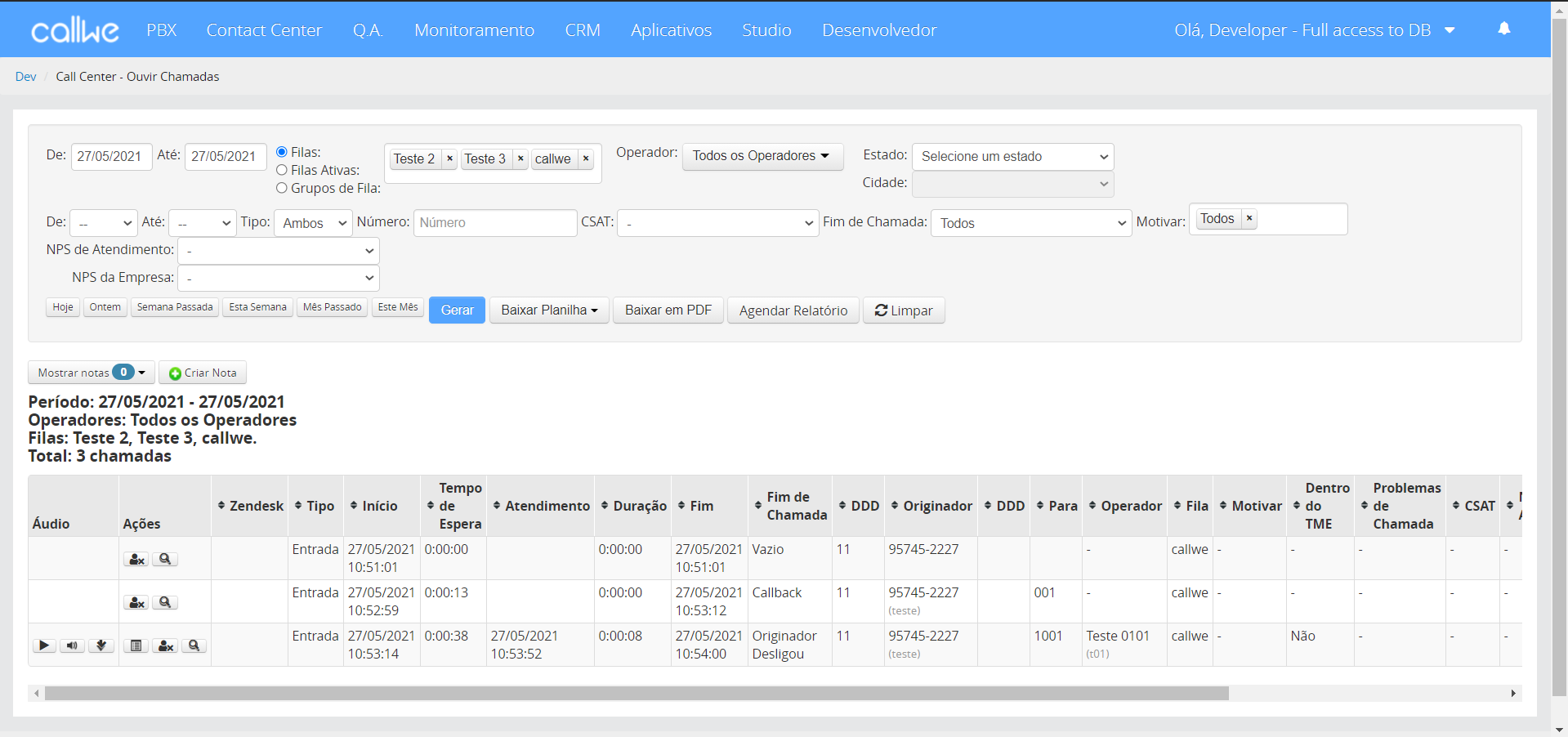Select the Grupos de Fila radio option
Screen dimensions: 1568x737
(282, 188)
